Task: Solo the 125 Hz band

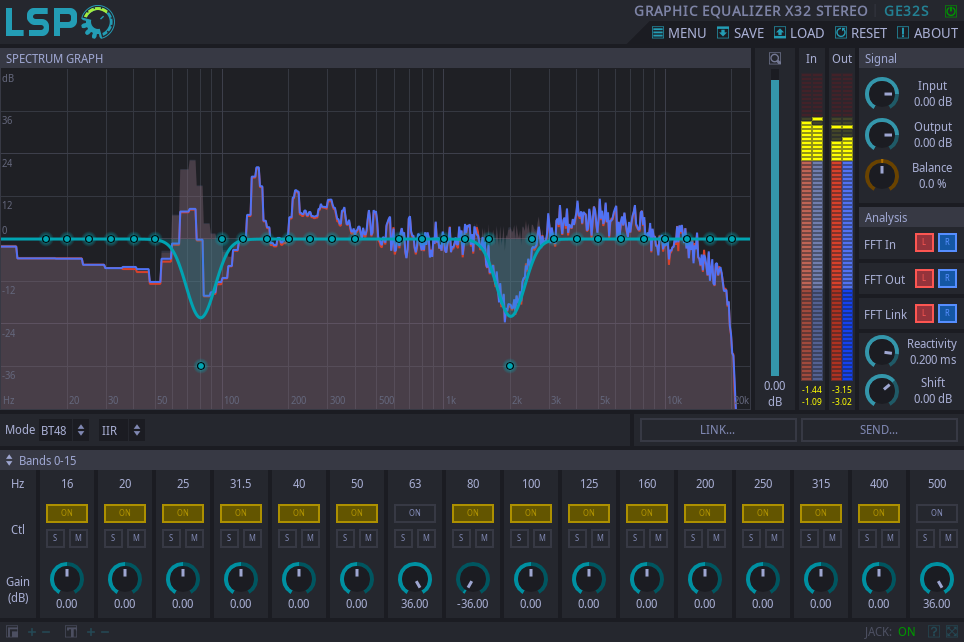Action: tap(577, 538)
